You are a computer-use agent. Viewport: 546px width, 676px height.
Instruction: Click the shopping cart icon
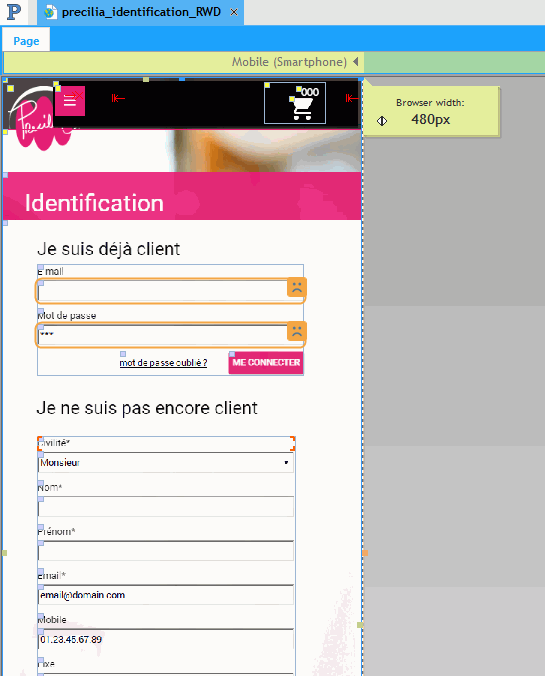click(x=301, y=108)
